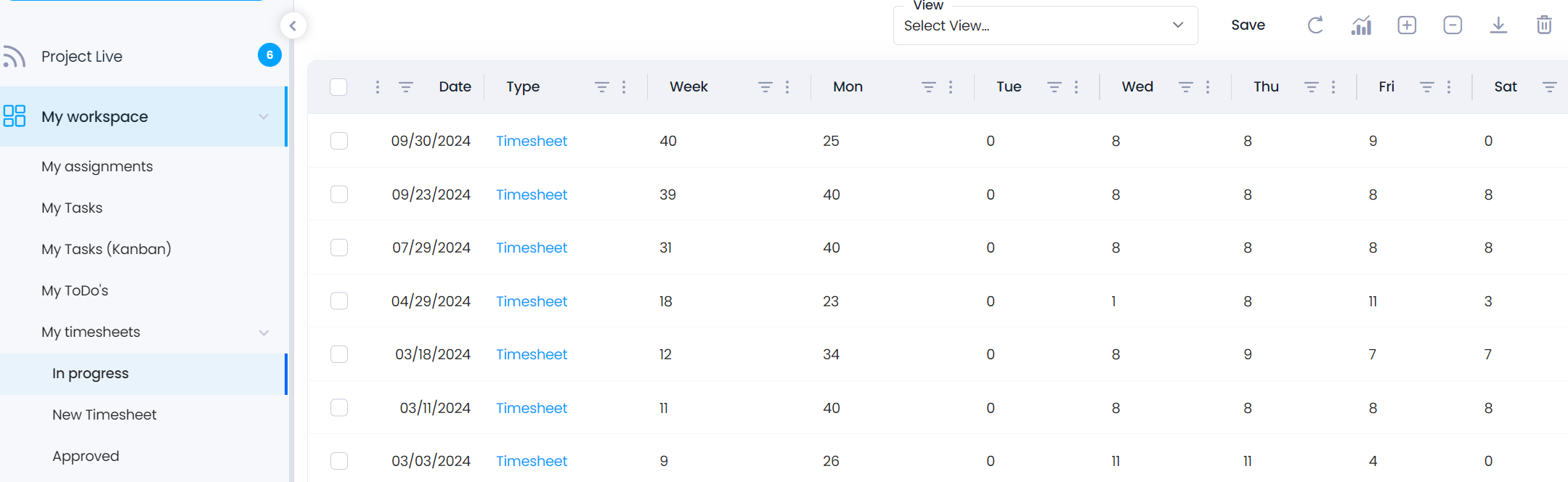
Task: Click the trash delete icon
Action: point(1544,25)
